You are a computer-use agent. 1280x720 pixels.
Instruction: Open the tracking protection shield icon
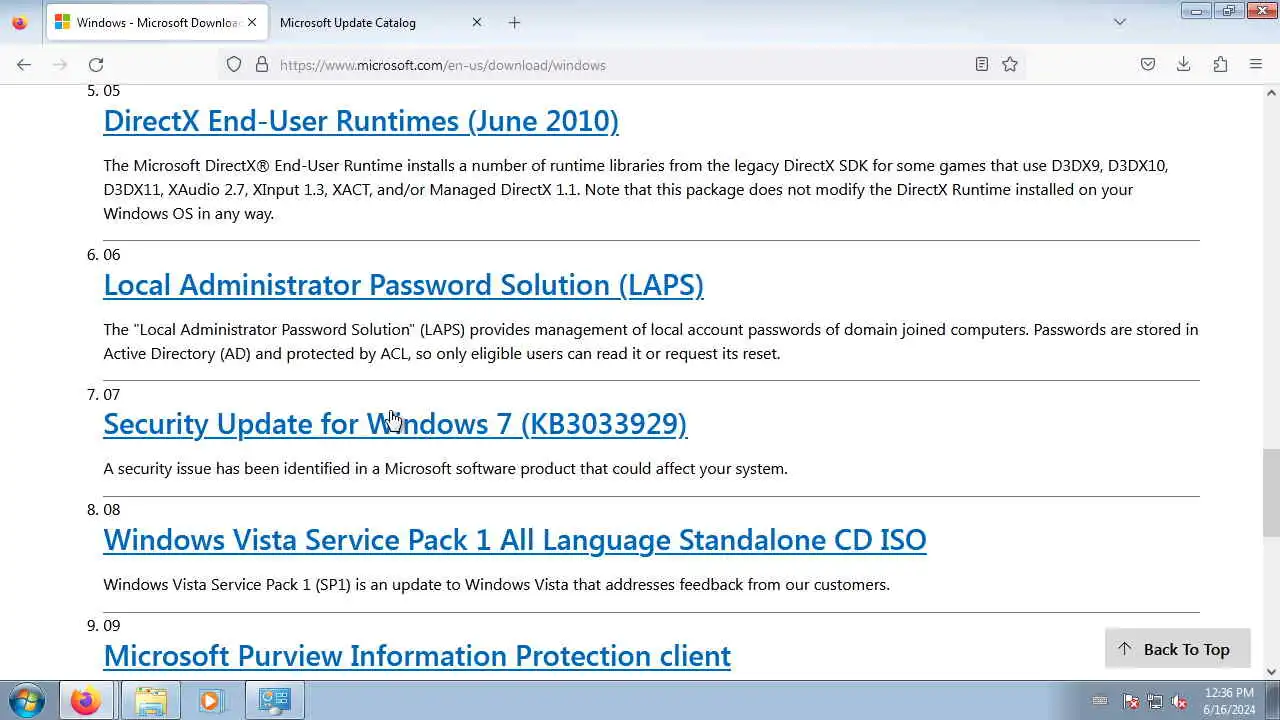234,64
